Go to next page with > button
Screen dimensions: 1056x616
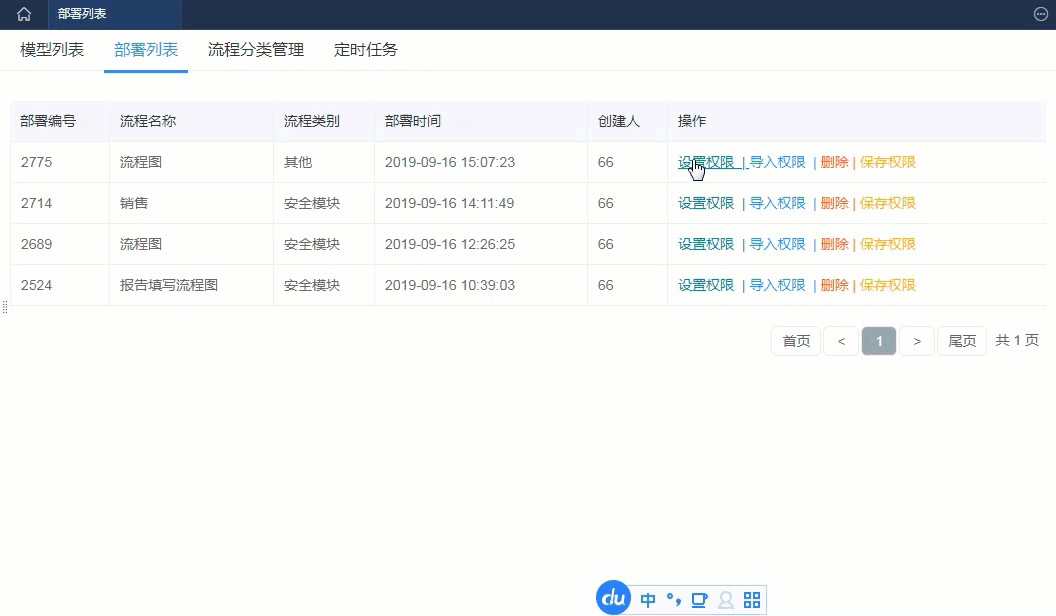pyautogui.click(x=917, y=341)
